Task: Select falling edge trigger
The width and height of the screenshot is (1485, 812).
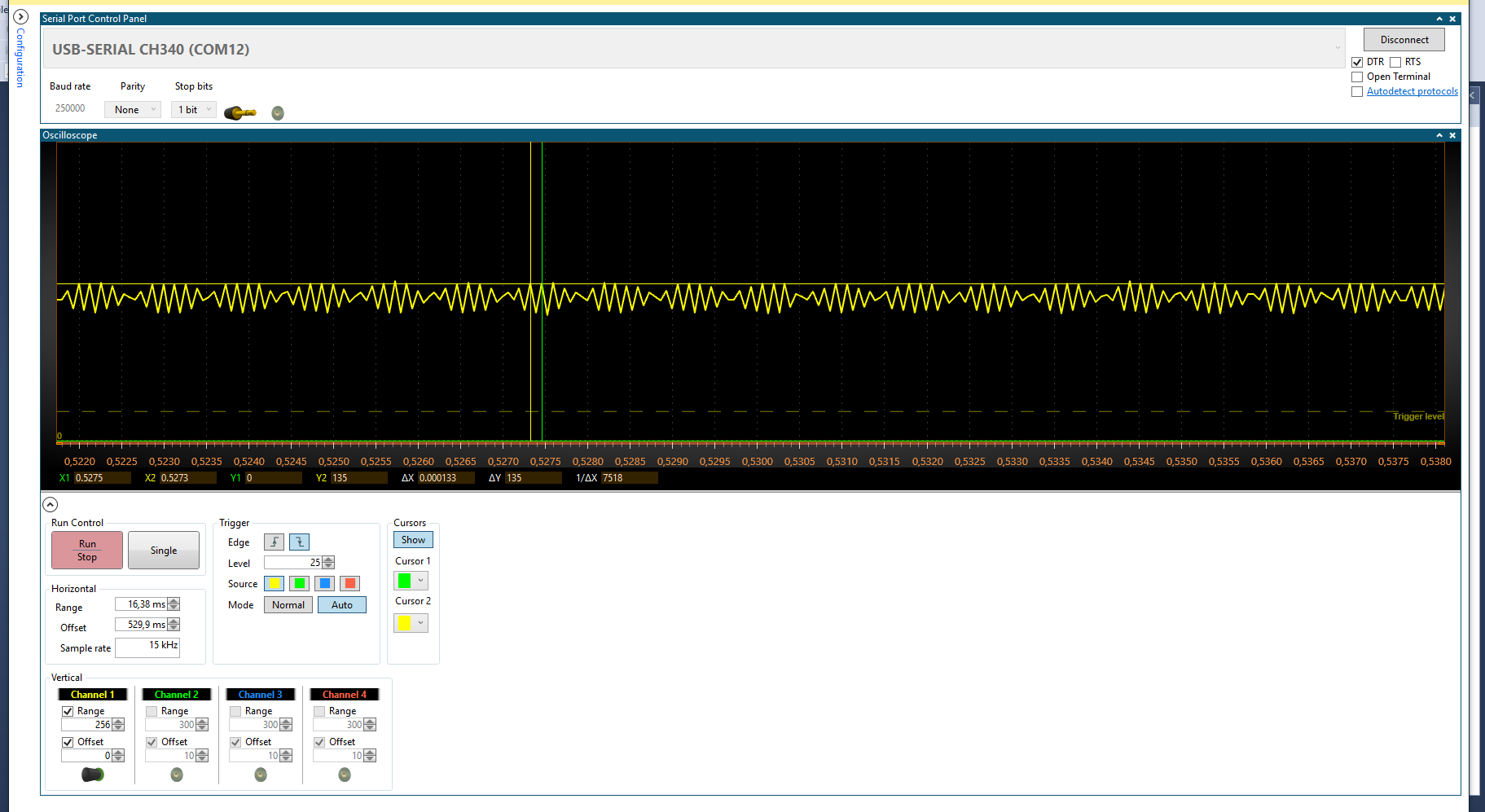Action: coord(300,542)
